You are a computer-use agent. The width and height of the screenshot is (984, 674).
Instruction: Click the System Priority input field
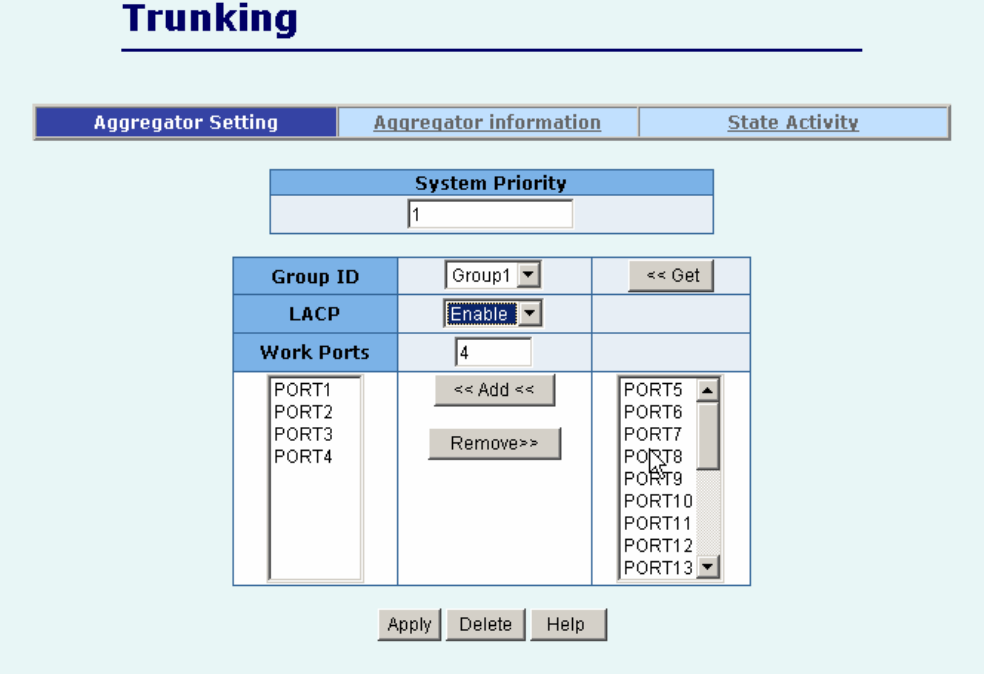pos(490,214)
